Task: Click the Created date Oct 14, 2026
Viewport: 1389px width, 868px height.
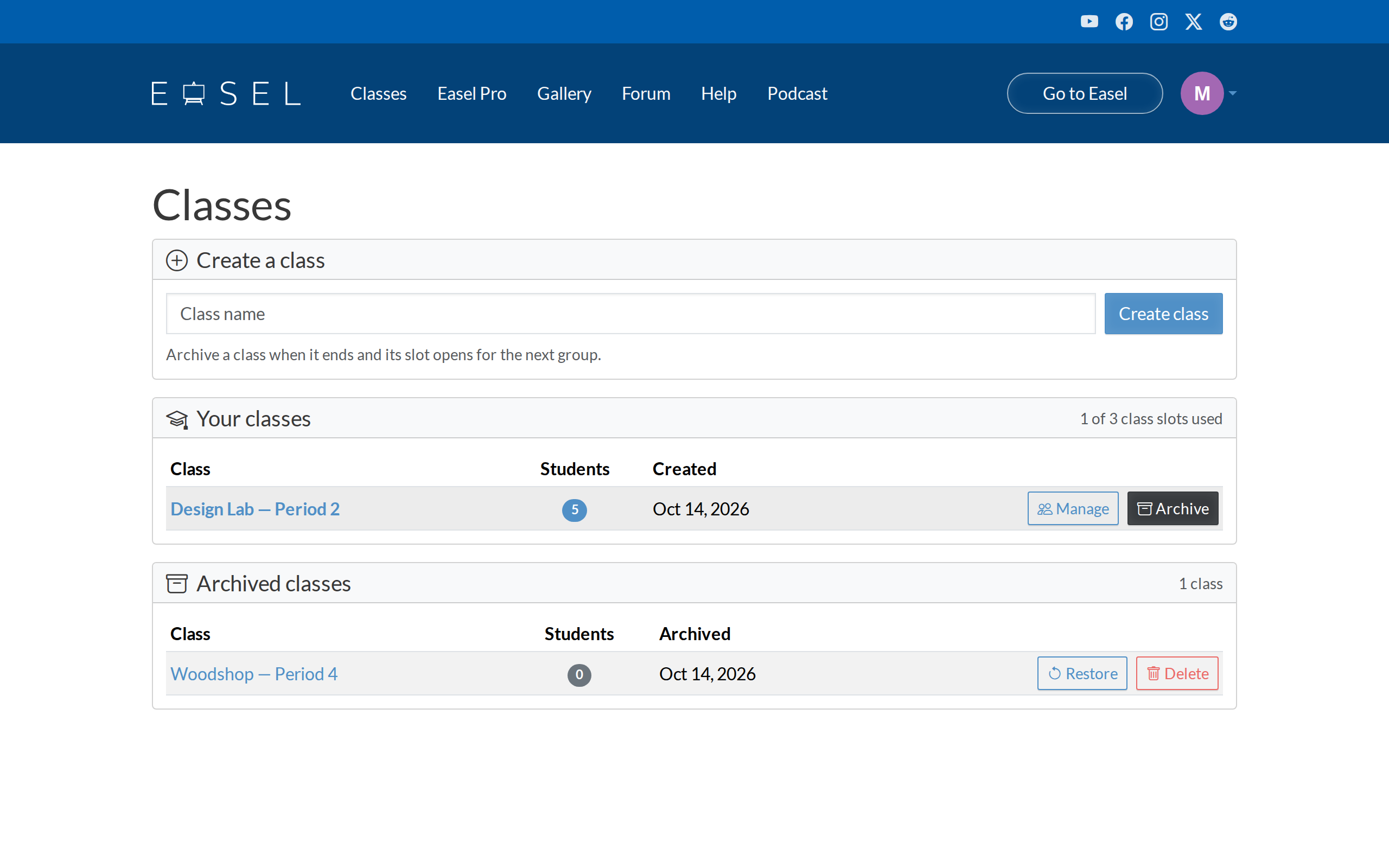Action: 700,509
